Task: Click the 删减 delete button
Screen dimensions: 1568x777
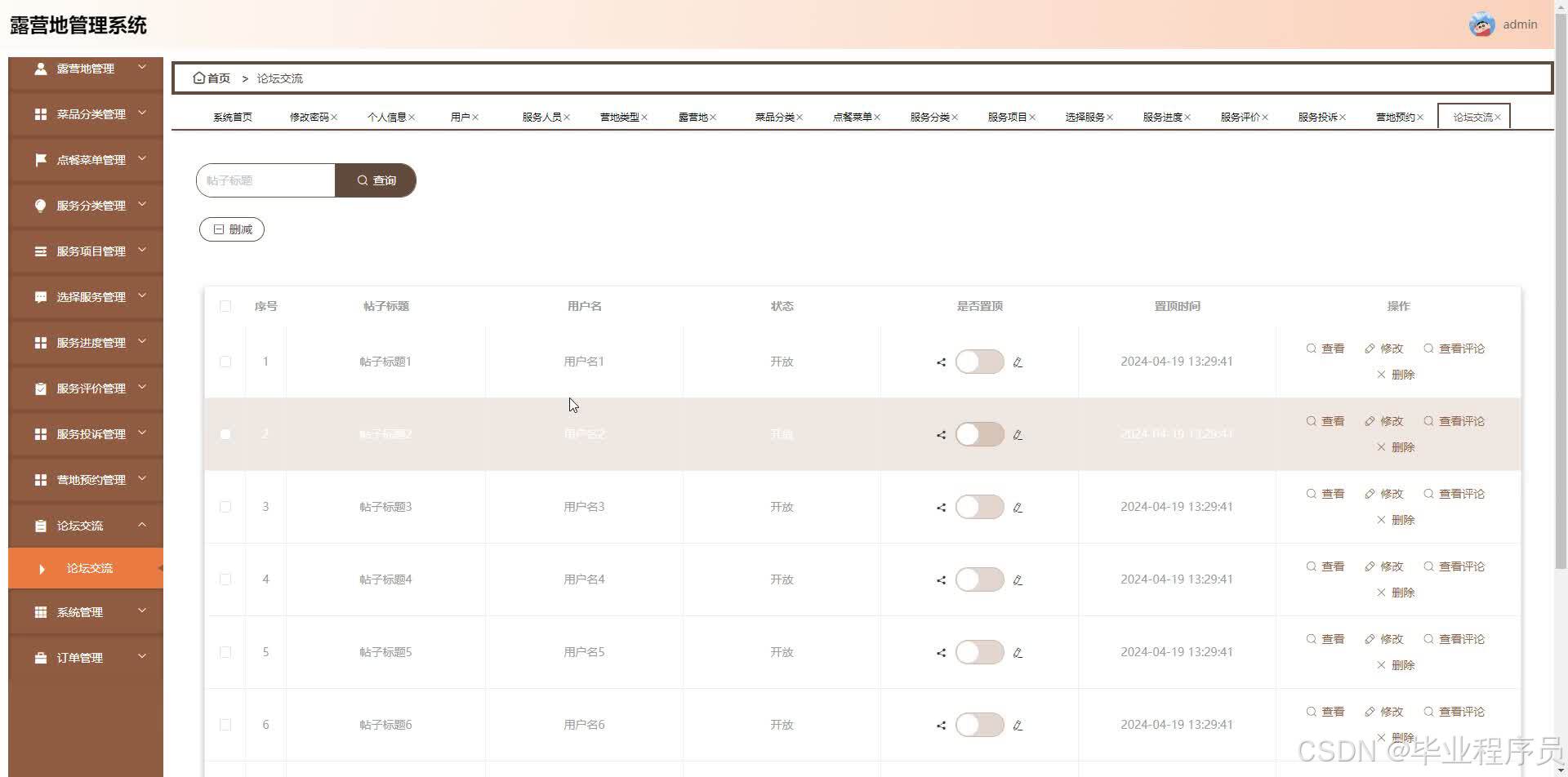Action: (232, 229)
